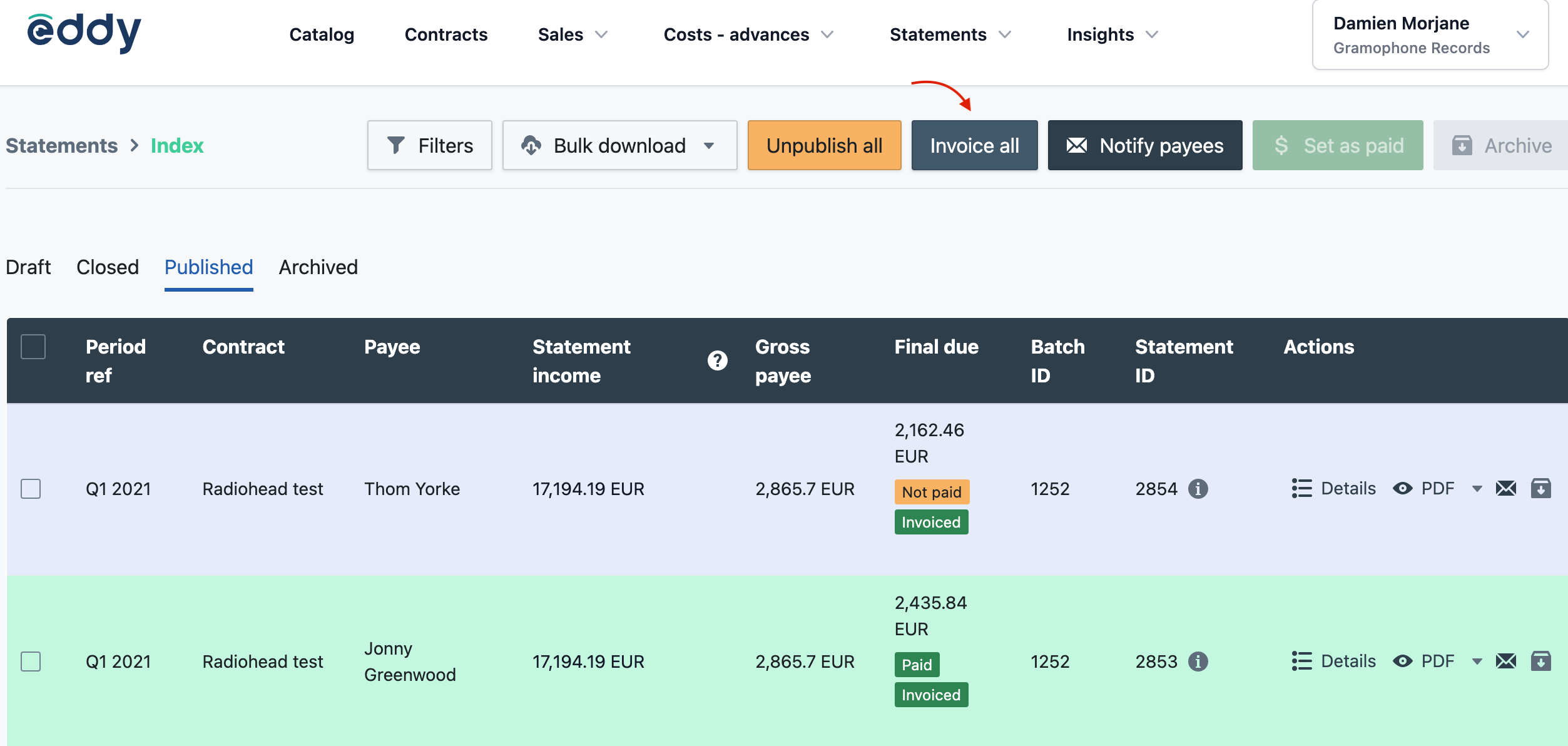Go to Catalog
1568x746 pixels.
(322, 34)
